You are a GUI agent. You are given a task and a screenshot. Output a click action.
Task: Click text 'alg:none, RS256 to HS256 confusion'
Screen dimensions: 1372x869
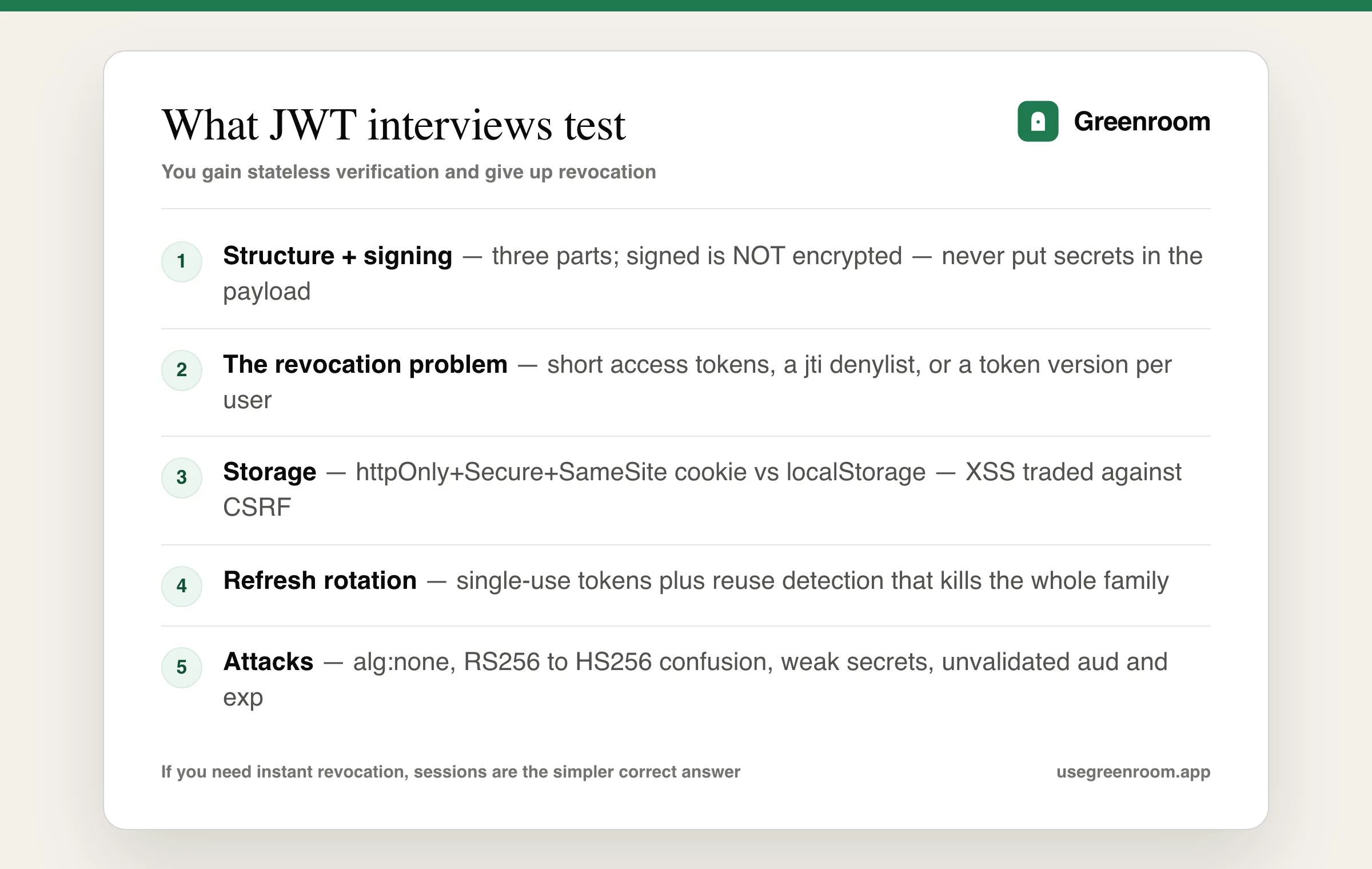(x=563, y=662)
